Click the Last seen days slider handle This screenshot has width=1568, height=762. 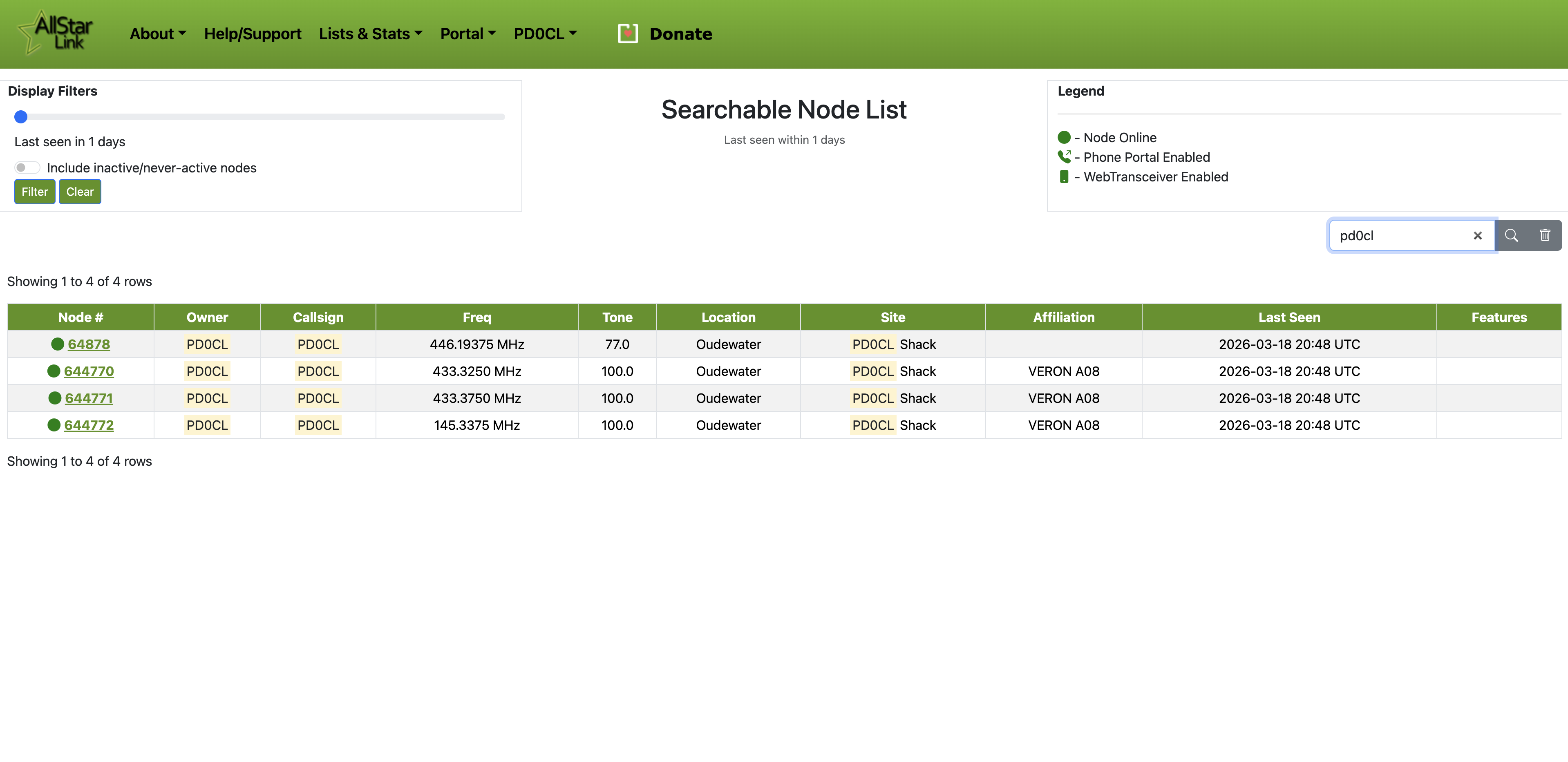coord(21,117)
